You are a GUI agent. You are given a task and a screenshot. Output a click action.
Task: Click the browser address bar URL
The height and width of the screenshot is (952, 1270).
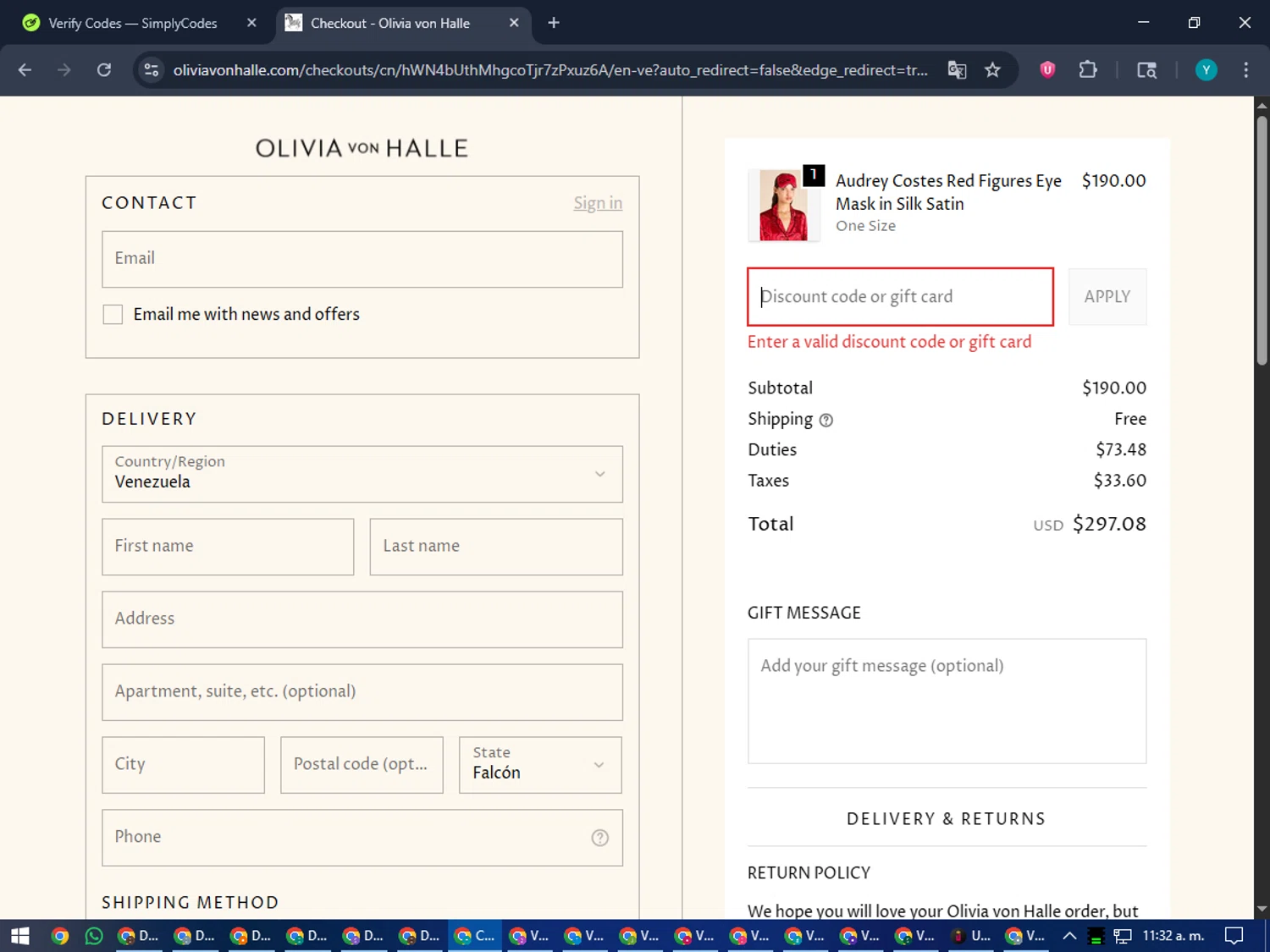point(550,70)
